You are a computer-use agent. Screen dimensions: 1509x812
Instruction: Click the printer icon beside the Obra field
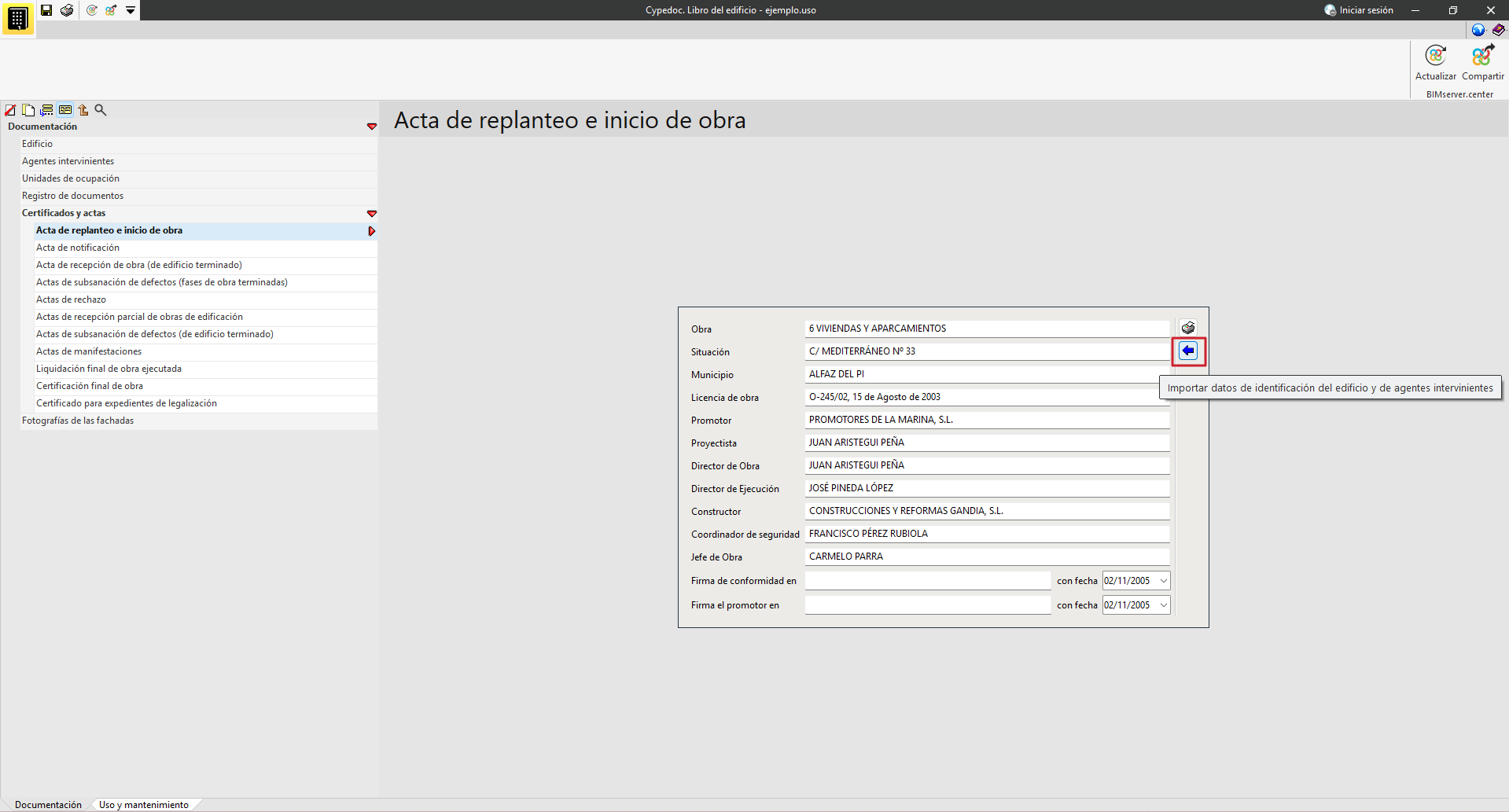coord(1188,328)
